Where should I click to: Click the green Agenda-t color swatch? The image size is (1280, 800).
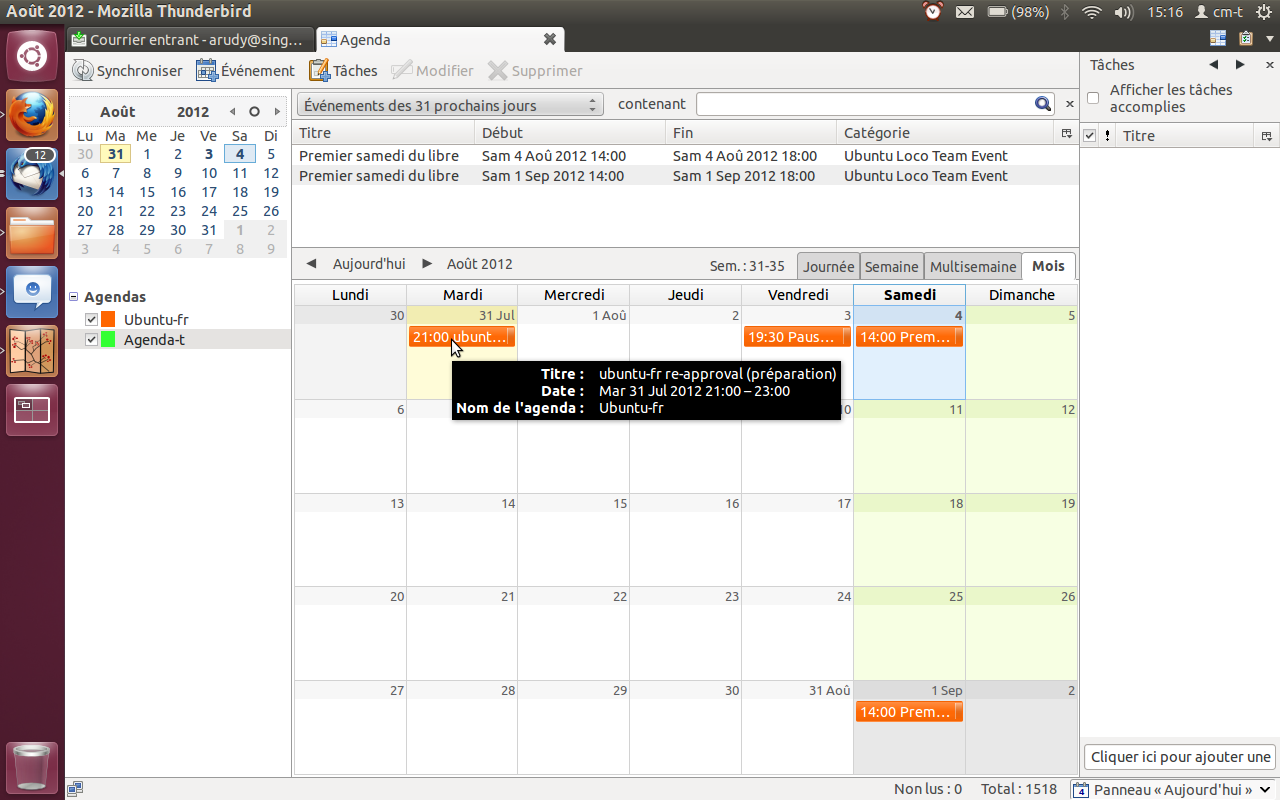108,340
